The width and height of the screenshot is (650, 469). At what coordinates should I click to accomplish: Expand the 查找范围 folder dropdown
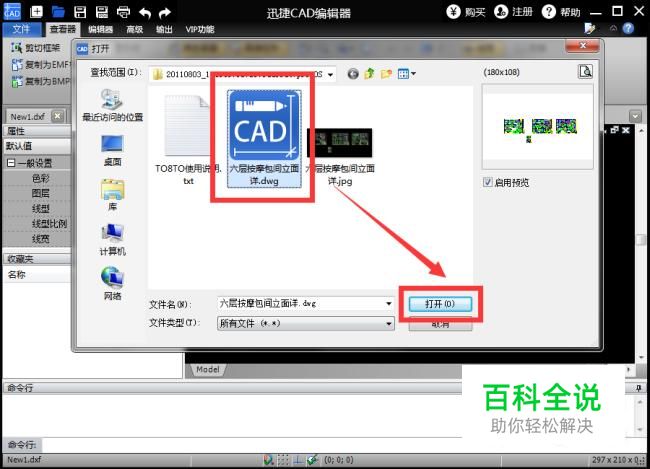tap(330, 75)
